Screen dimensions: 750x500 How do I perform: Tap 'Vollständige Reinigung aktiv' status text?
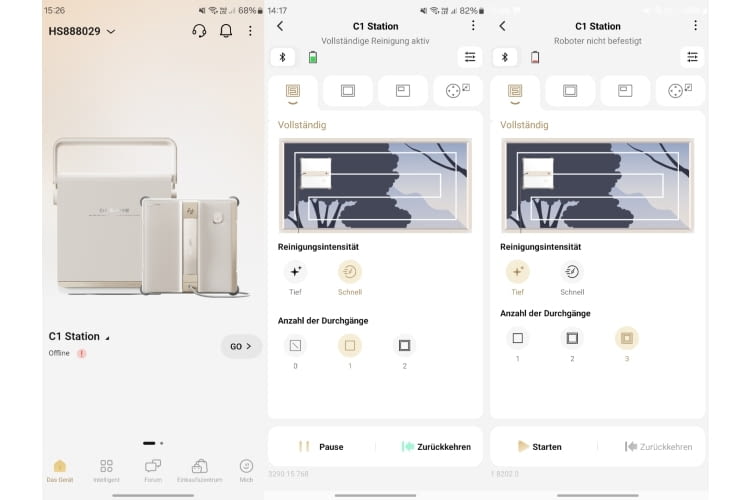(x=375, y=41)
